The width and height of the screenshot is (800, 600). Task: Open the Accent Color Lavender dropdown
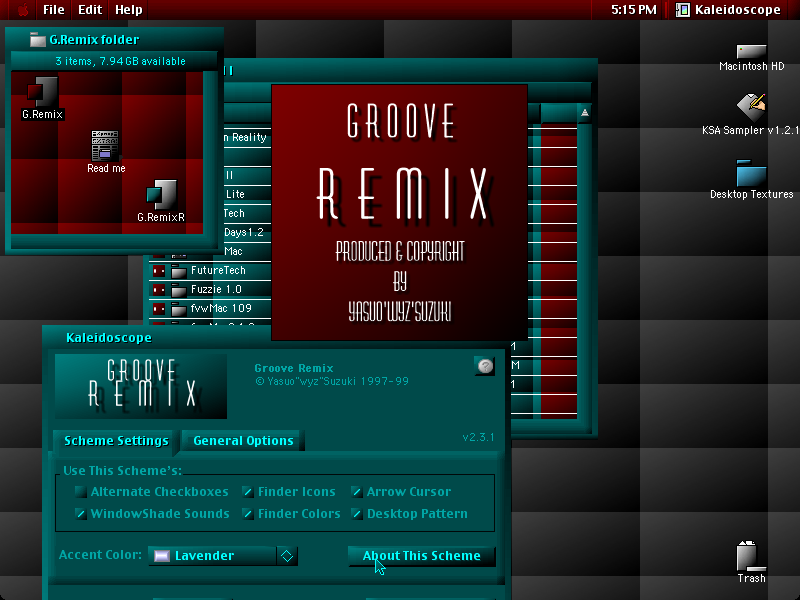(x=223, y=556)
